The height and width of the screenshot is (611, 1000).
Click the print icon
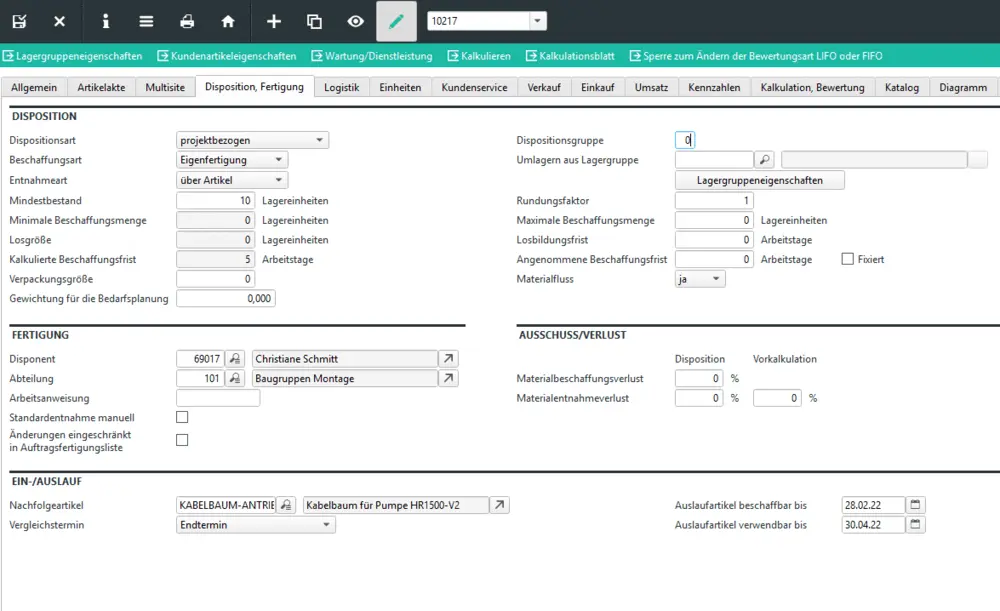tap(187, 21)
